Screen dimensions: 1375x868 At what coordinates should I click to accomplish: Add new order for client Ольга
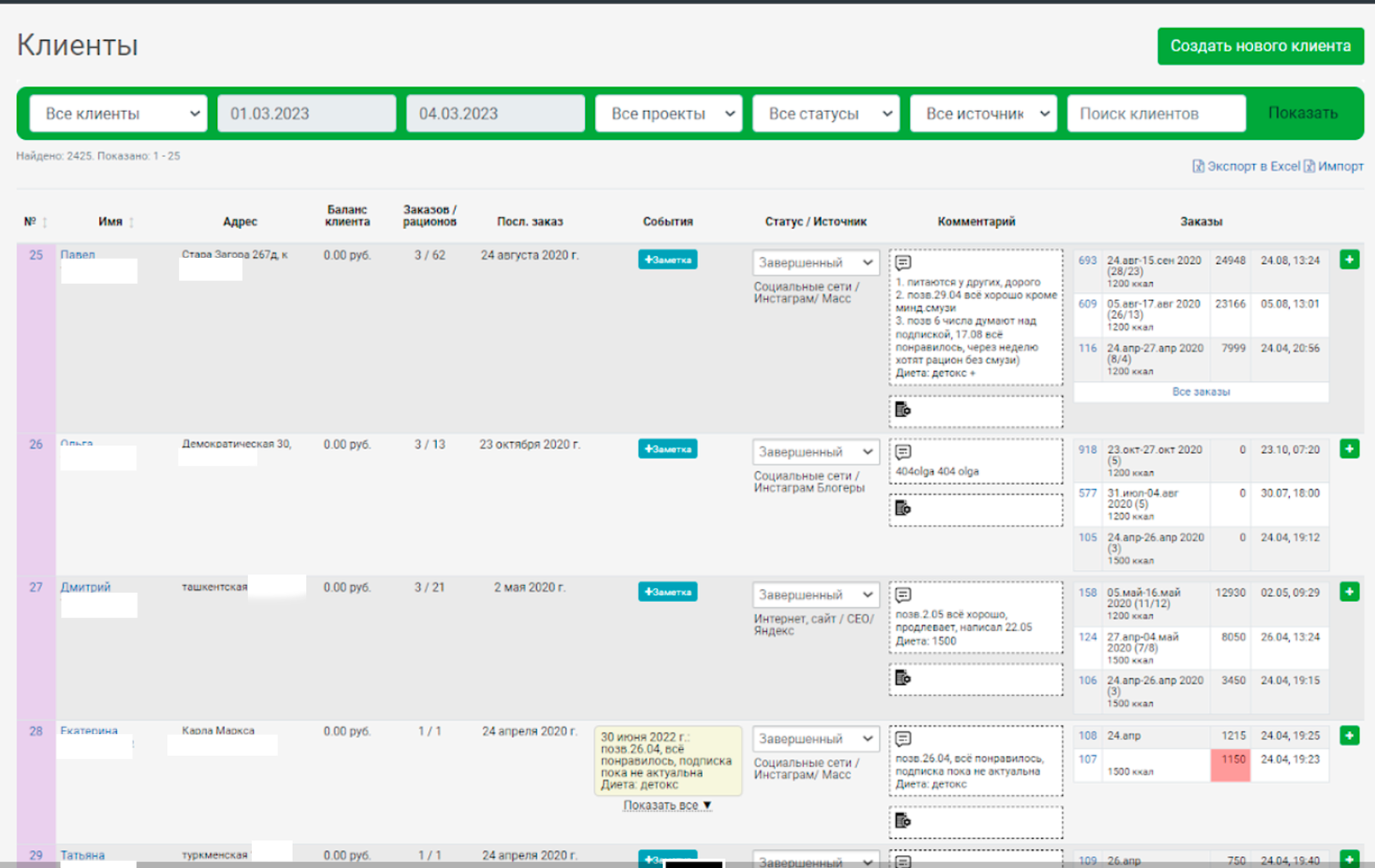coord(1350,448)
